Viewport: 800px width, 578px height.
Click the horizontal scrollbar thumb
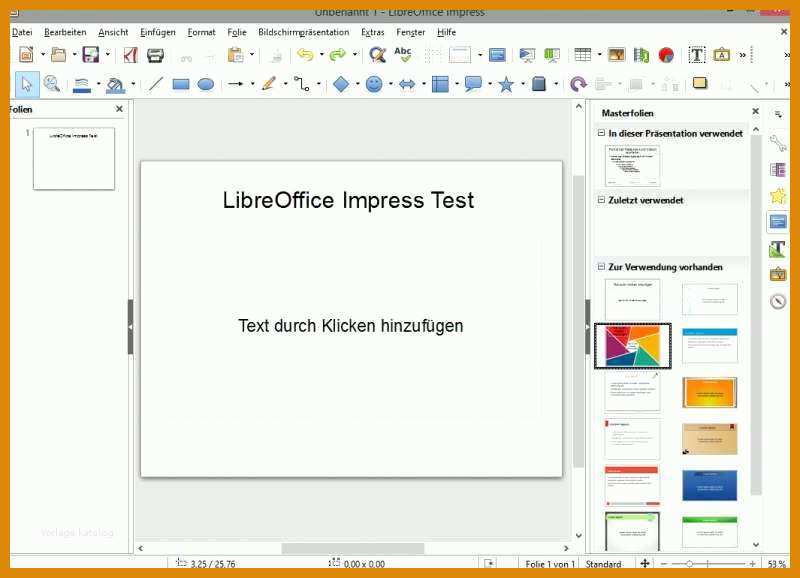(353, 548)
